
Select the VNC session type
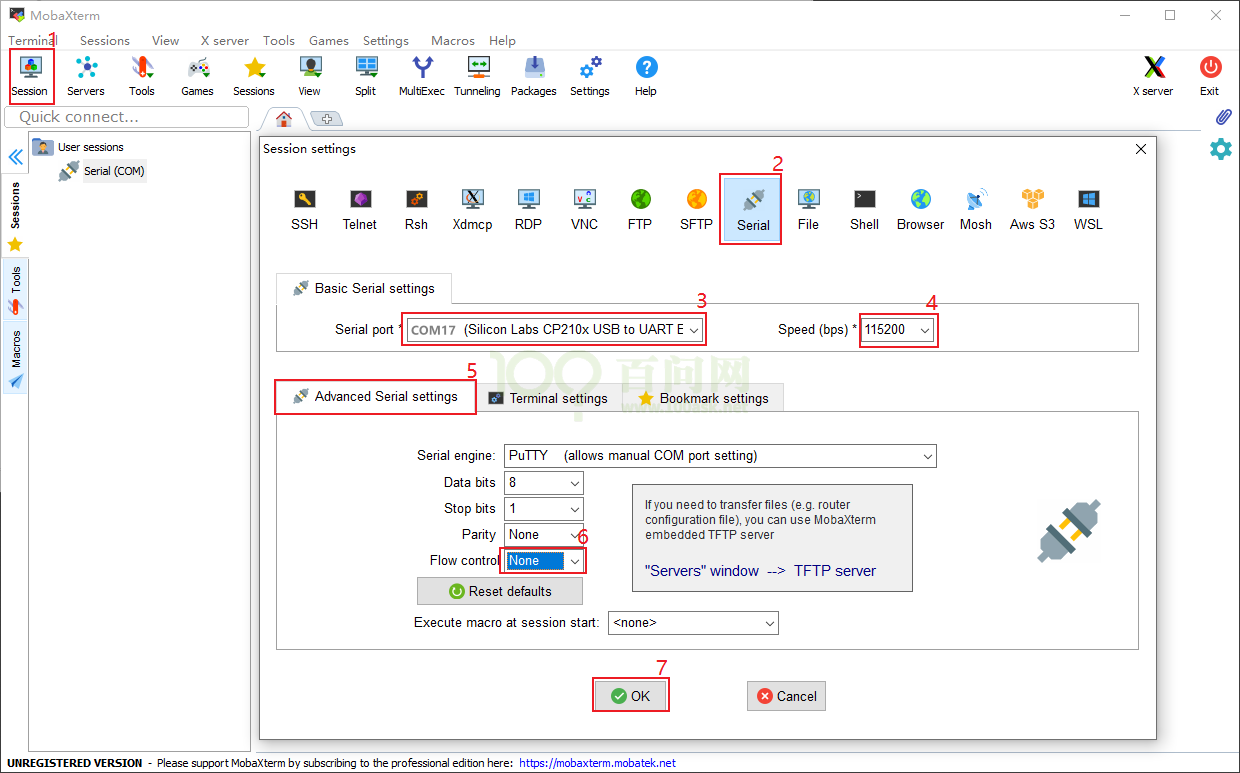click(585, 210)
